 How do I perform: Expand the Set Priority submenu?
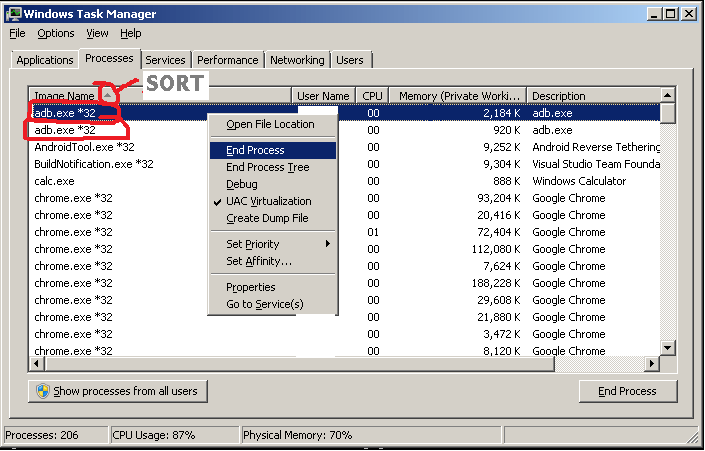pos(273,244)
